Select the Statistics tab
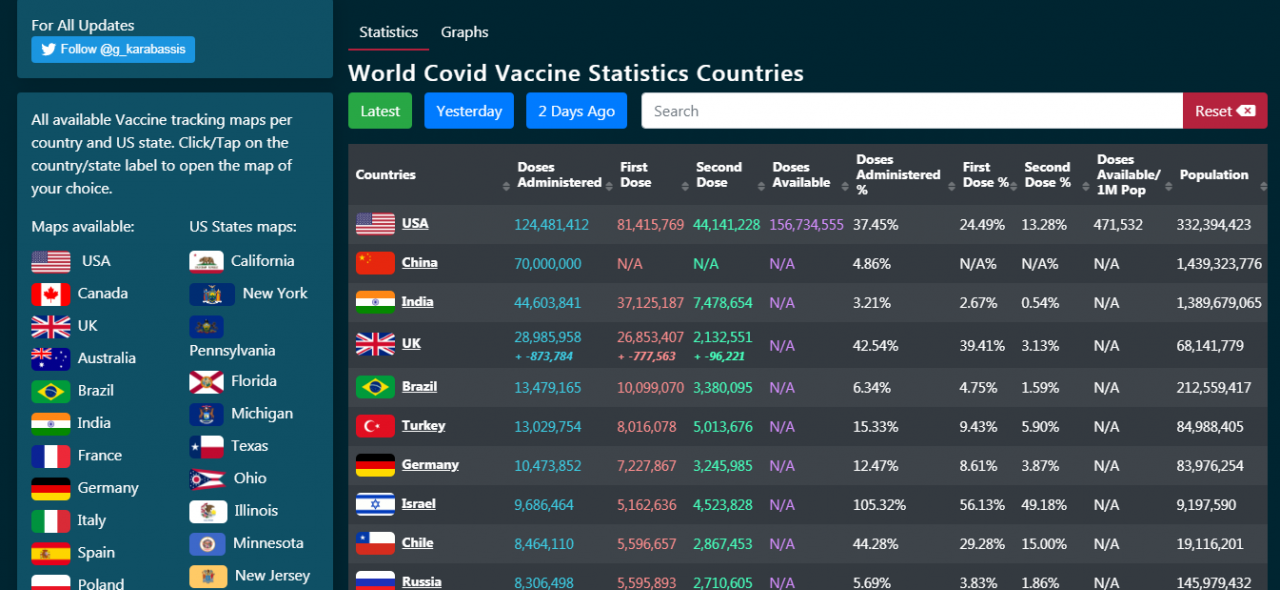The height and width of the screenshot is (590, 1280). tap(388, 32)
